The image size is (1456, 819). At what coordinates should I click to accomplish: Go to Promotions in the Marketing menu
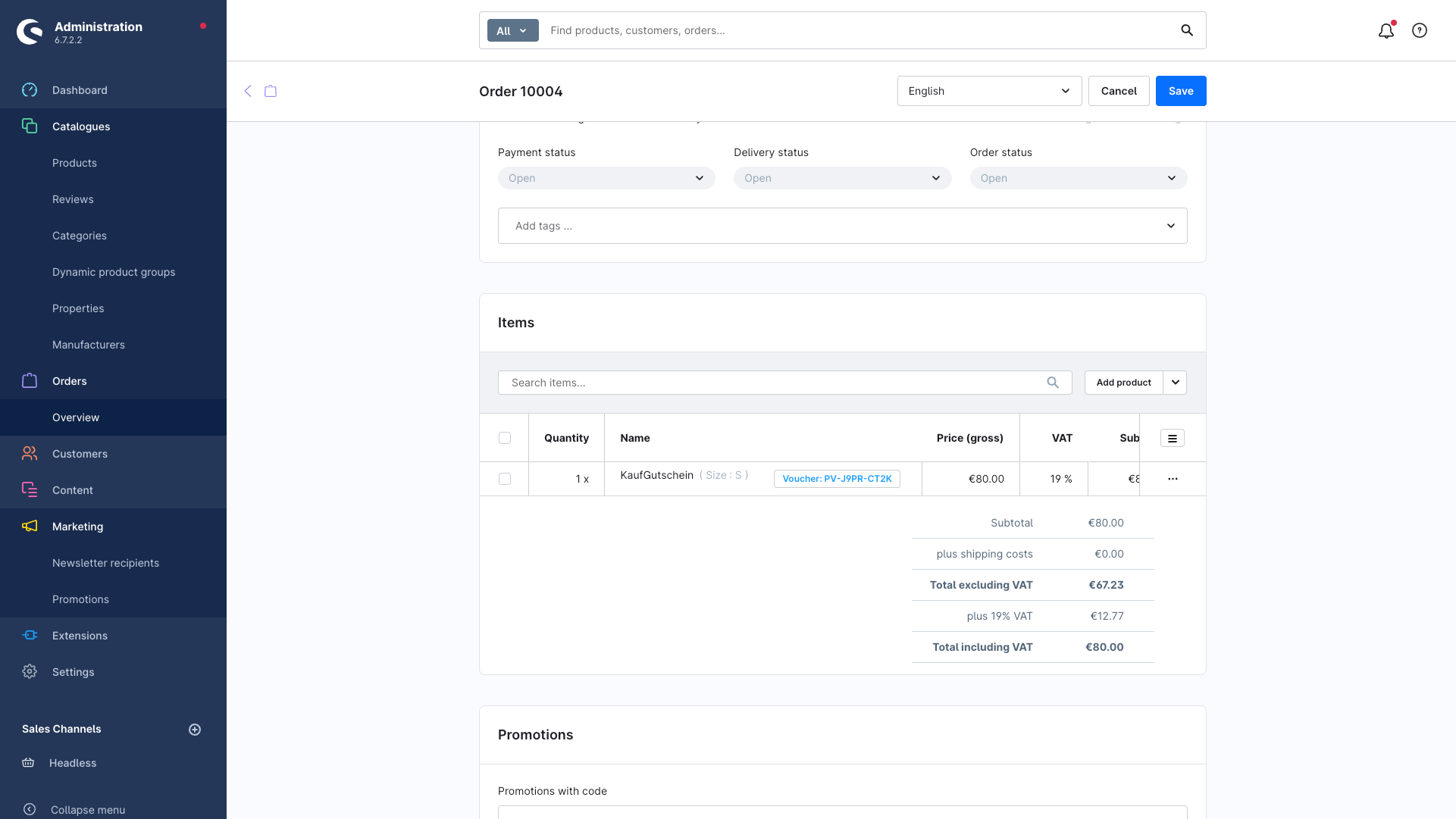(x=80, y=599)
